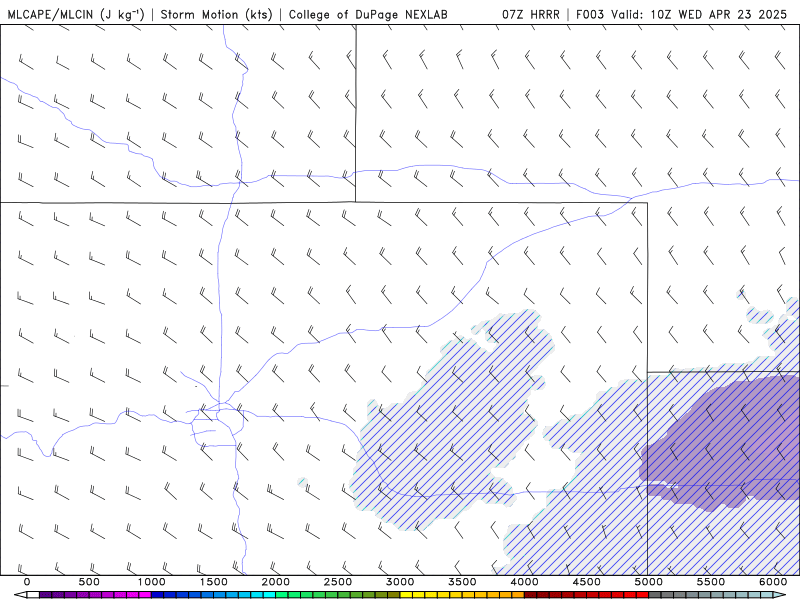Click the College of DuPage NEXLAB text

coord(368,14)
